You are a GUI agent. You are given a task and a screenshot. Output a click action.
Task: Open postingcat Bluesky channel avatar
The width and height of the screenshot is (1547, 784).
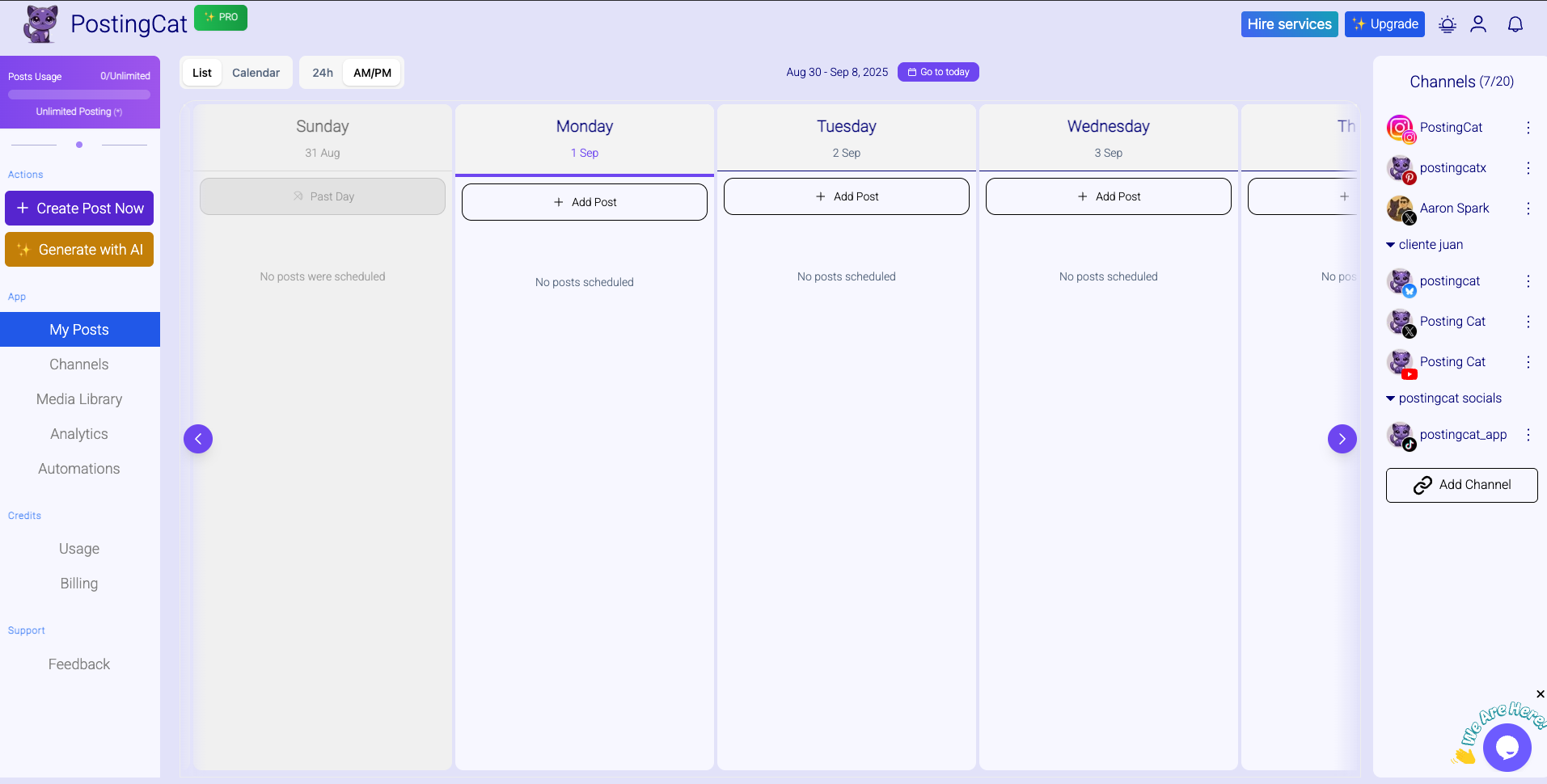coord(1401,281)
